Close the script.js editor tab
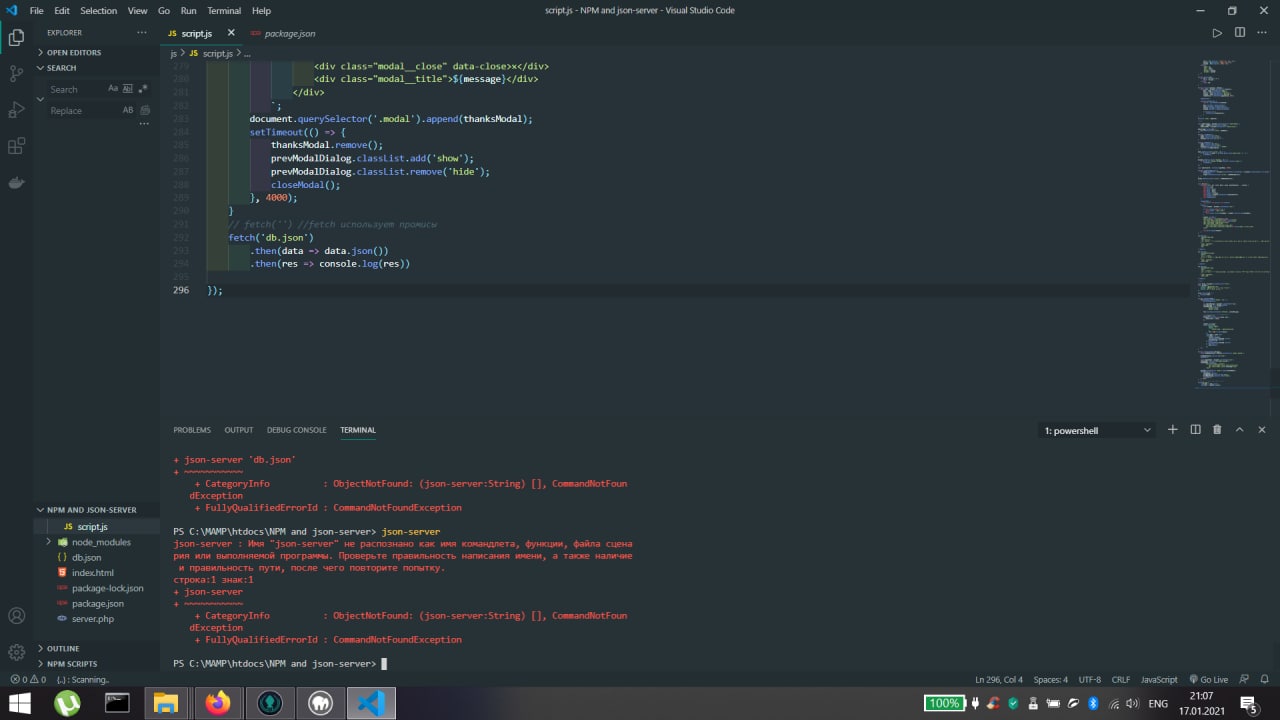The width and height of the screenshot is (1280, 720). click(231, 33)
